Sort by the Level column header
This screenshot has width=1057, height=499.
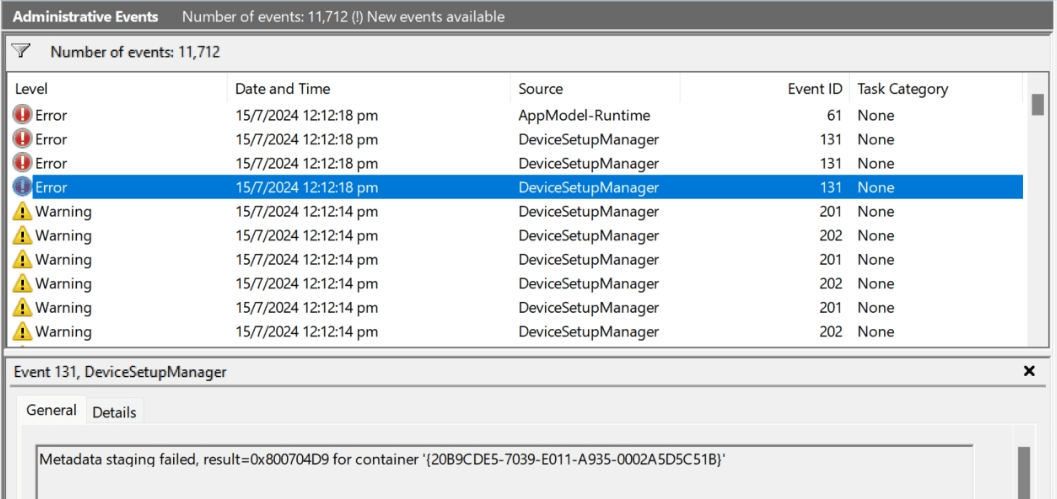[119, 89]
